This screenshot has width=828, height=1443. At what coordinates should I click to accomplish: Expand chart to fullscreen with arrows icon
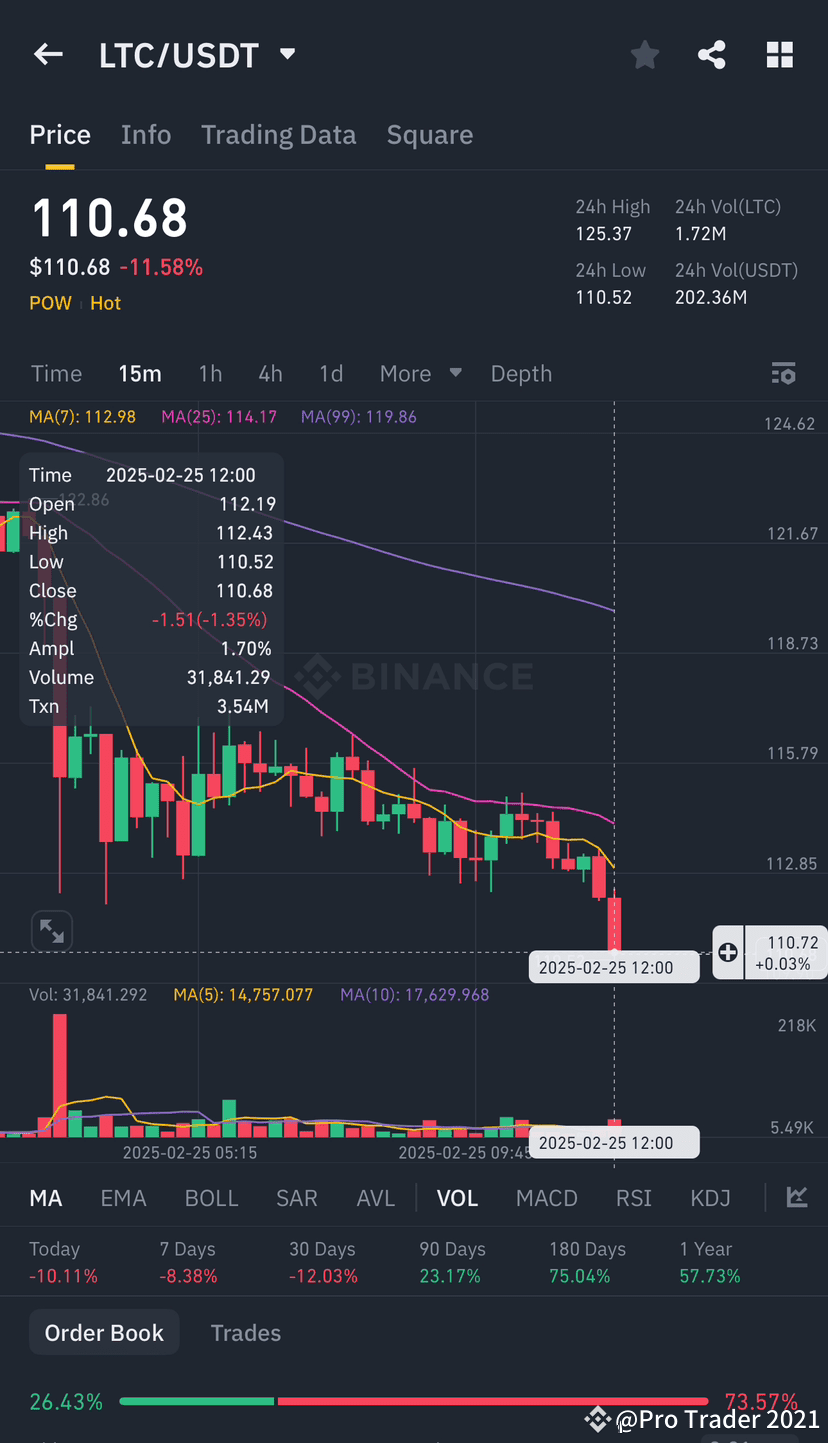coord(51,930)
